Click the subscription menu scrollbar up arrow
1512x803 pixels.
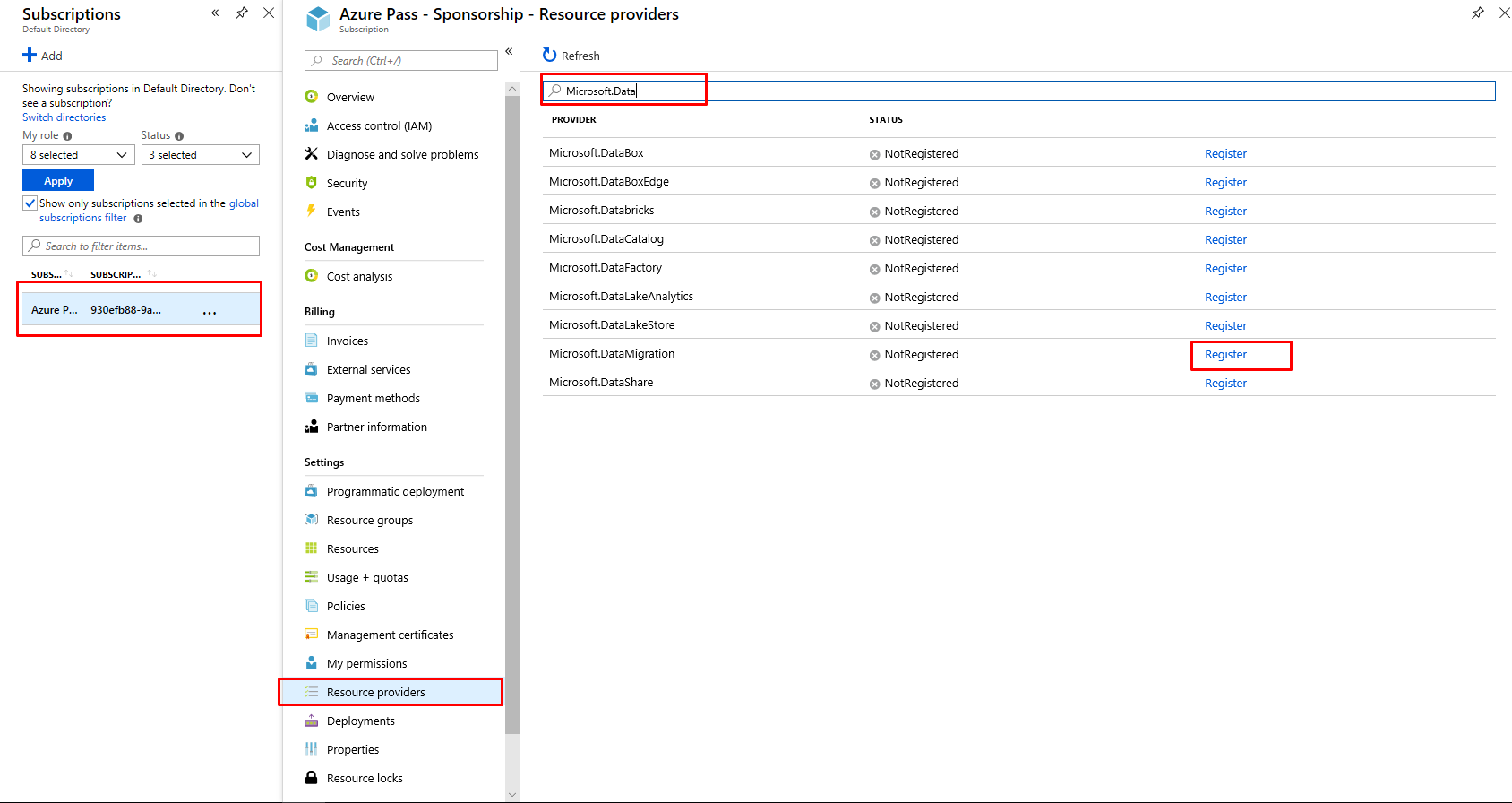(x=512, y=89)
